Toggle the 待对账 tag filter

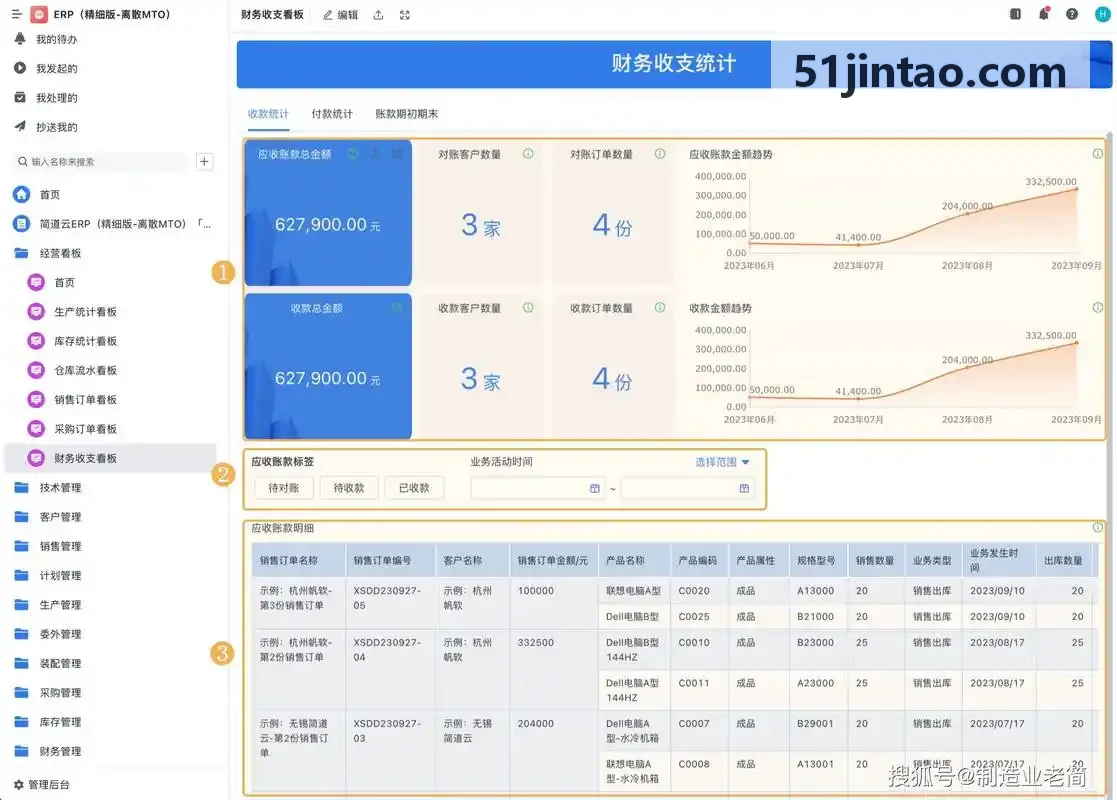(x=284, y=488)
